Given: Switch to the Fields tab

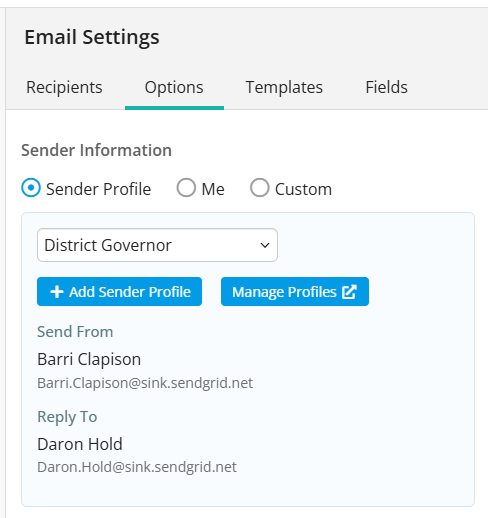Looking at the screenshot, I should tap(386, 87).
